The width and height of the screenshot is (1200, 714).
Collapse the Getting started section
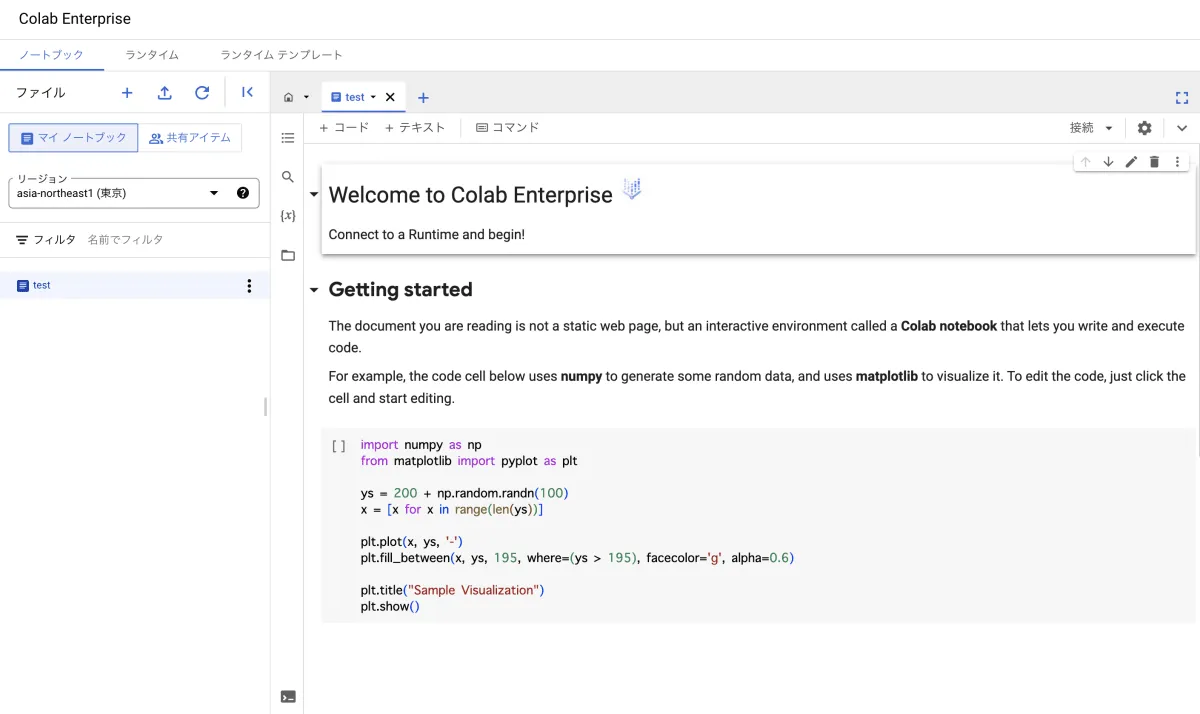coord(314,290)
